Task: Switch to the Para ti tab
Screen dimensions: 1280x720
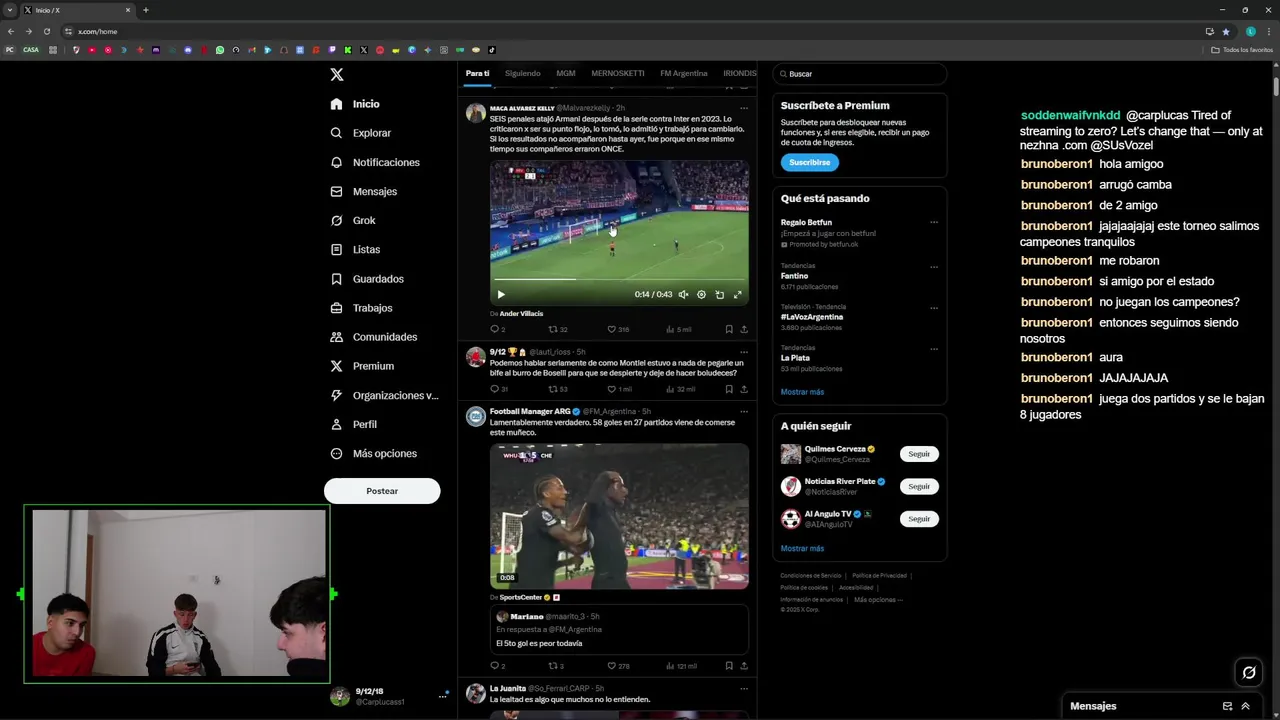Action: 477,73
